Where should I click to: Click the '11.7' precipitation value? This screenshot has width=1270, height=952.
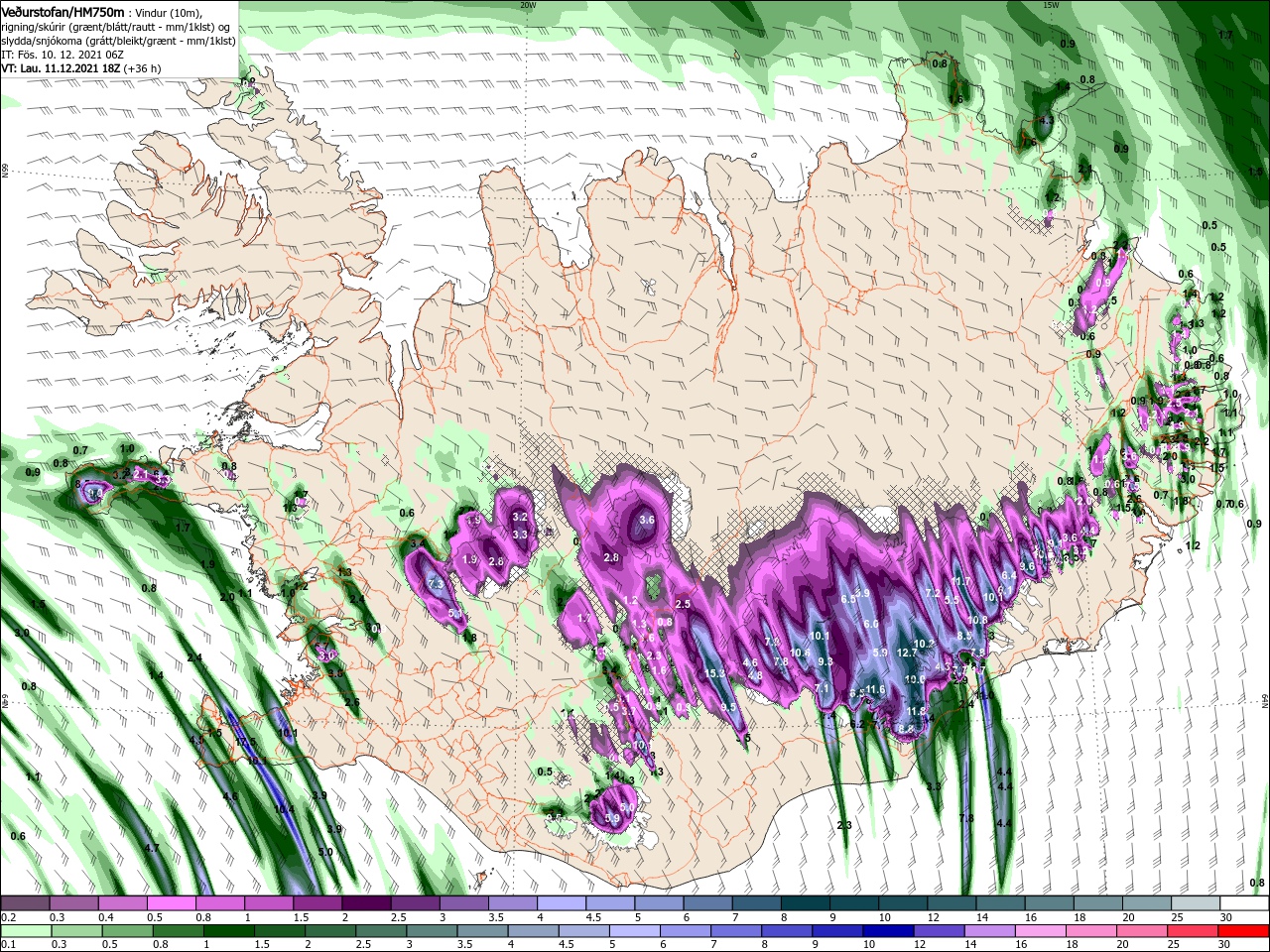(960, 581)
